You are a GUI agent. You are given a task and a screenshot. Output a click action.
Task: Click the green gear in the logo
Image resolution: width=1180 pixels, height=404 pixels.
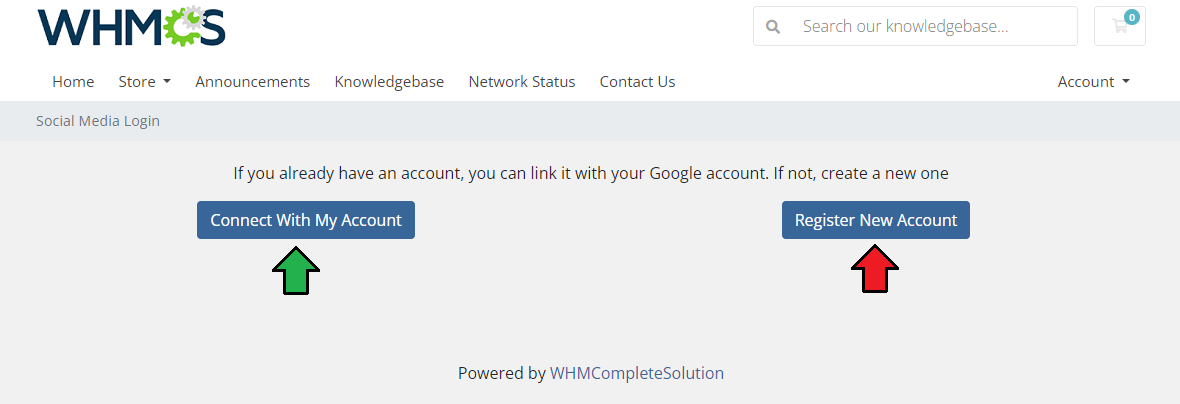[181, 28]
